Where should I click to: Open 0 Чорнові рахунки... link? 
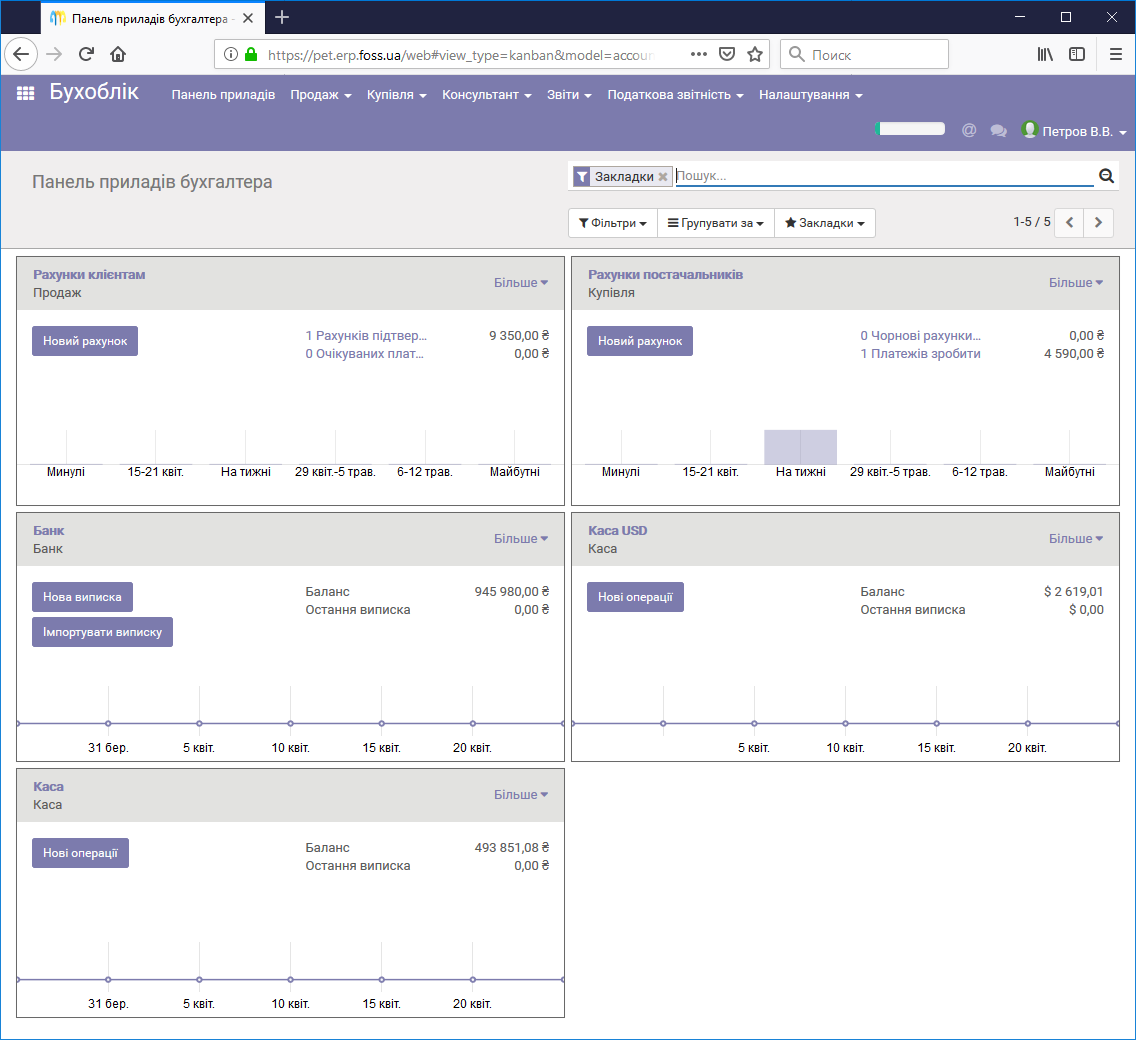pos(920,336)
